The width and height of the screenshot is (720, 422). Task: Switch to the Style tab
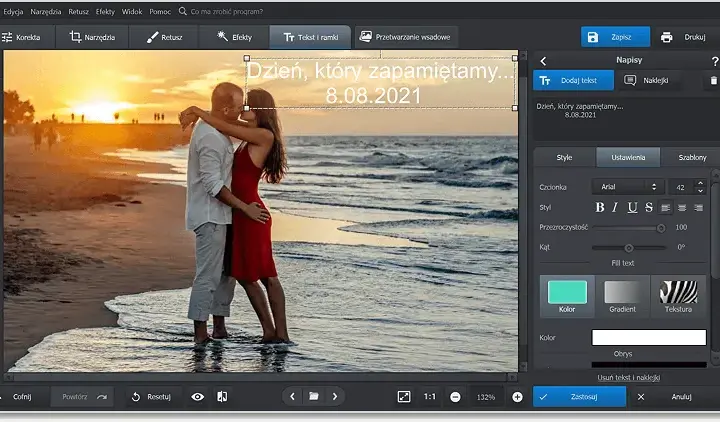(x=564, y=157)
